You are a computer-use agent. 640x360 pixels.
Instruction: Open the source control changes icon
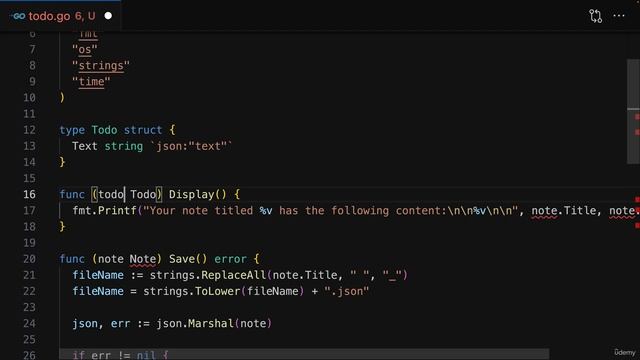point(596,16)
